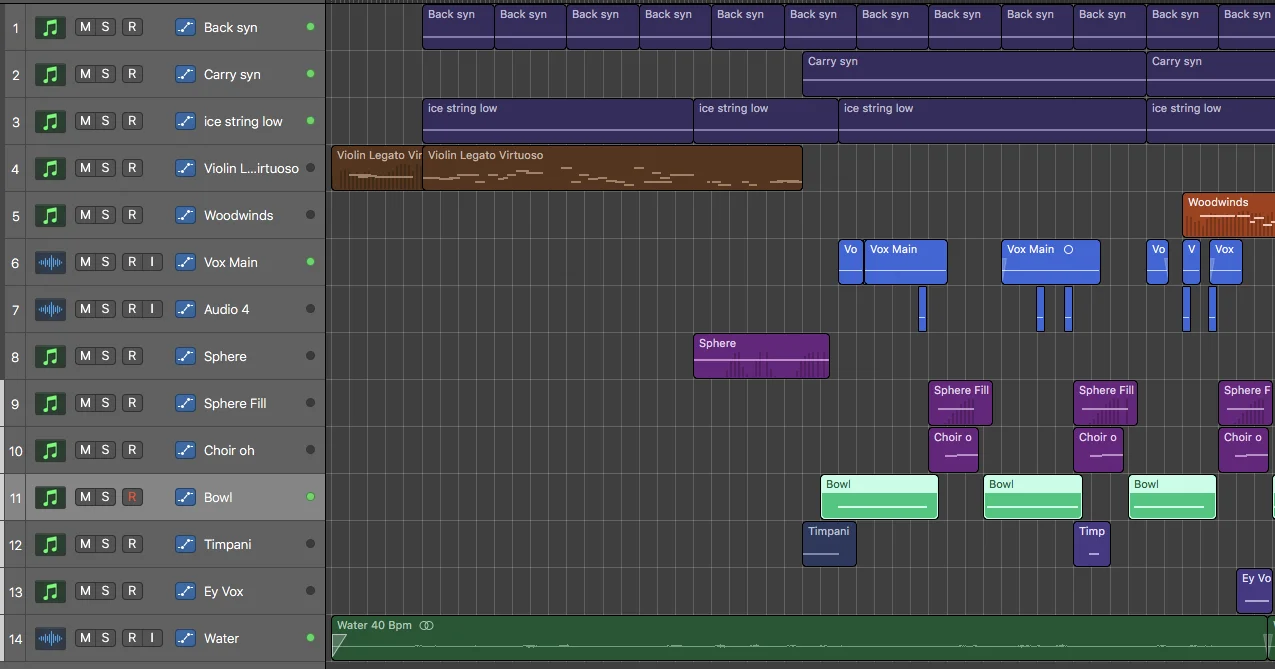This screenshot has height=669, width=1275.
Task: Click the Violin Legato track instrument icon
Action: (50, 168)
